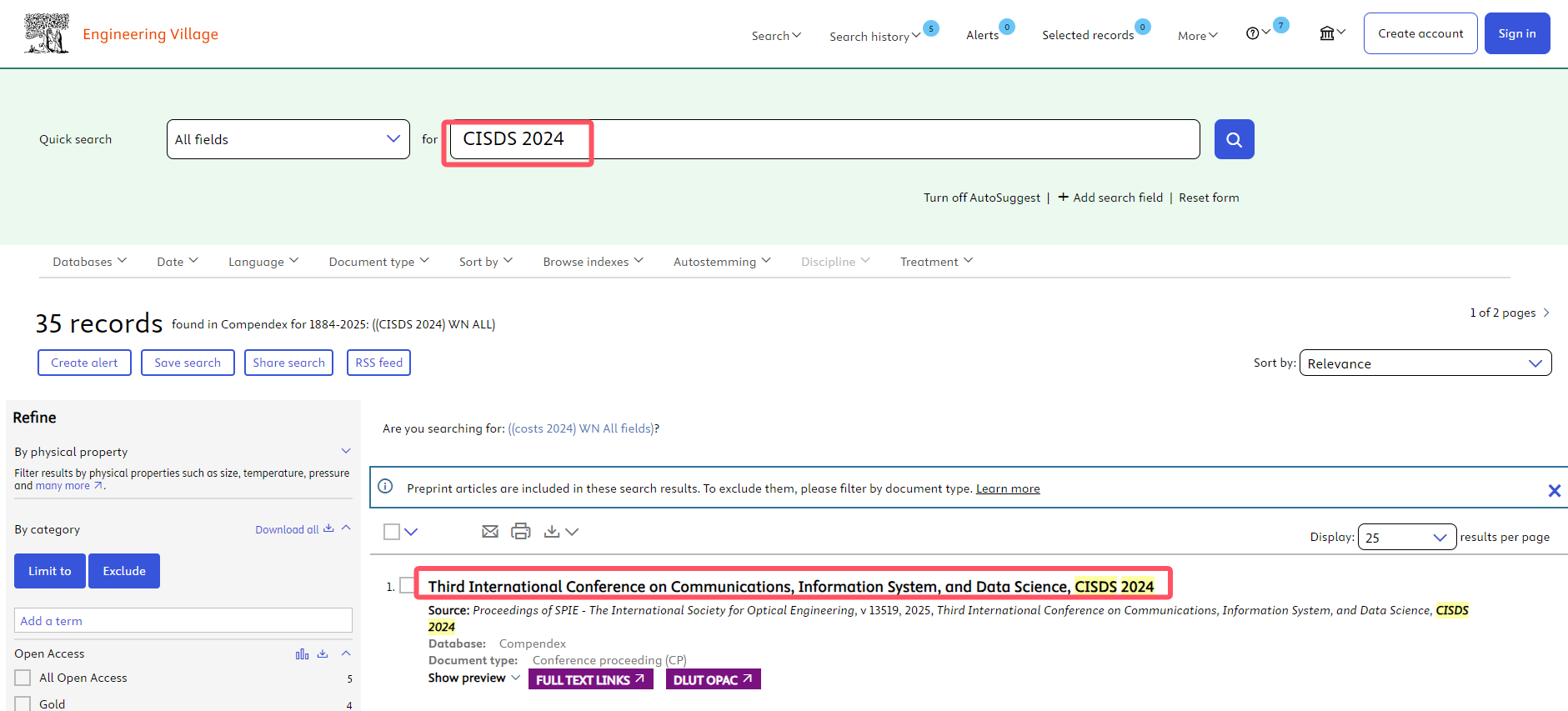Viewport: 1568px width, 711px height.
Task: Click the blue magnifier search button
Action: coord(1234,139)
